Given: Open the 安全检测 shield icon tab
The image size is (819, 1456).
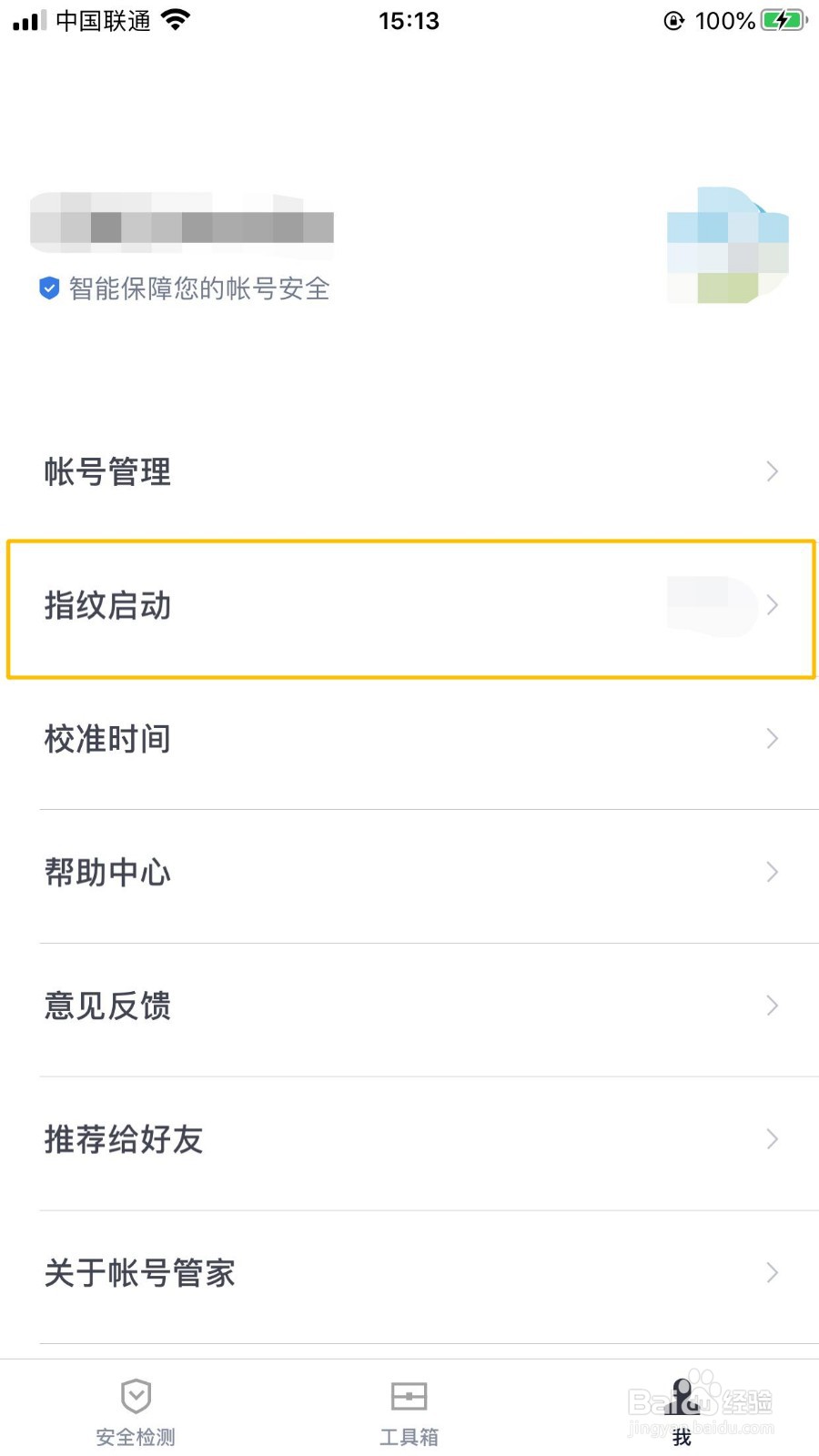Looking at the screenshot, I should coord(136,1396).
